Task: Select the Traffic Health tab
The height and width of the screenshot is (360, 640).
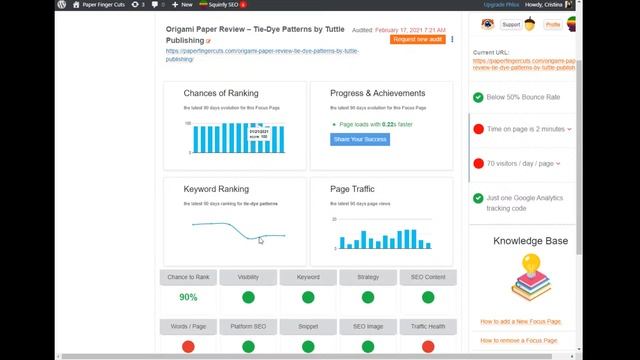Action: coord(428,326)
